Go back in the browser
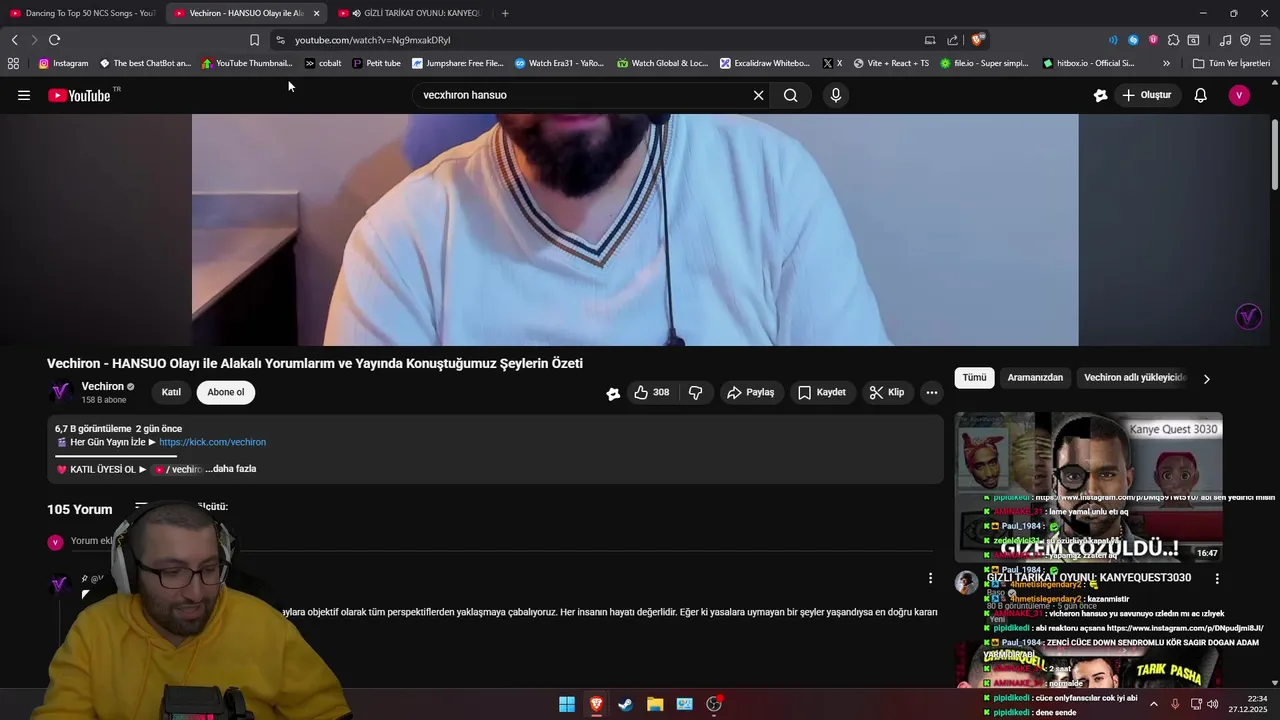 coord(14,40)
